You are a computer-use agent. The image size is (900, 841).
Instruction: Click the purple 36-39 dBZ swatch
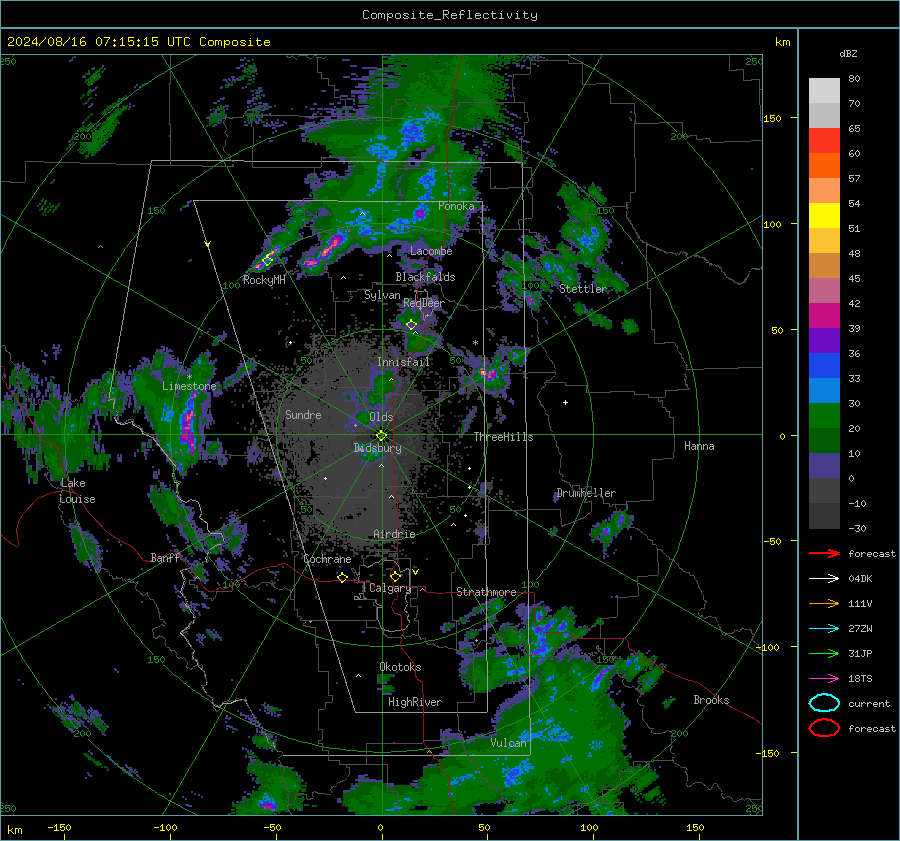point(824,341)
